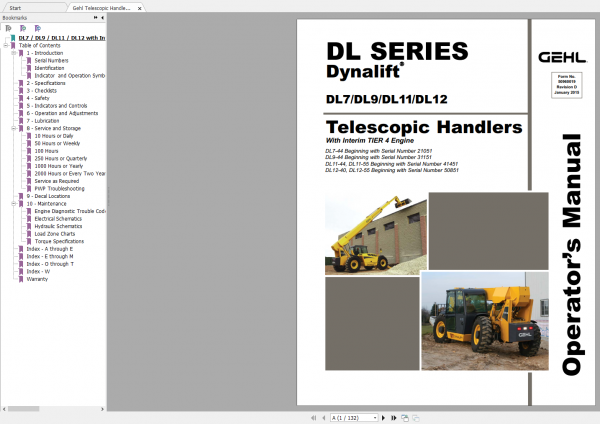Open the Serial Numbers bookmark
The height and width of the screenshot is (424, 600).
51,60
